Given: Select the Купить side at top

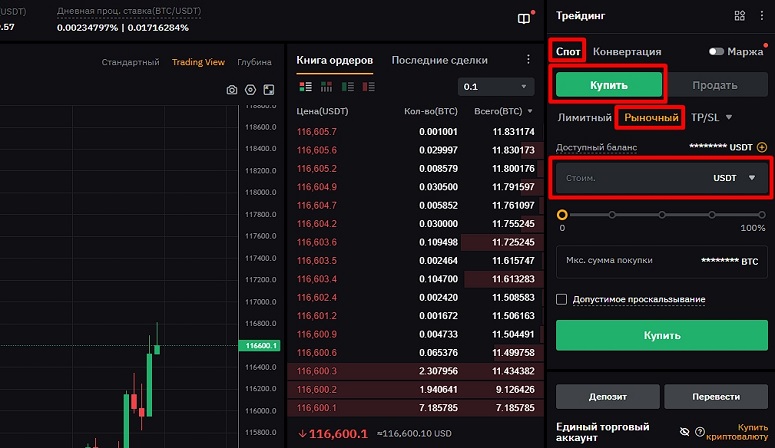Looking at the screenshot, I should tap(608, 85).
